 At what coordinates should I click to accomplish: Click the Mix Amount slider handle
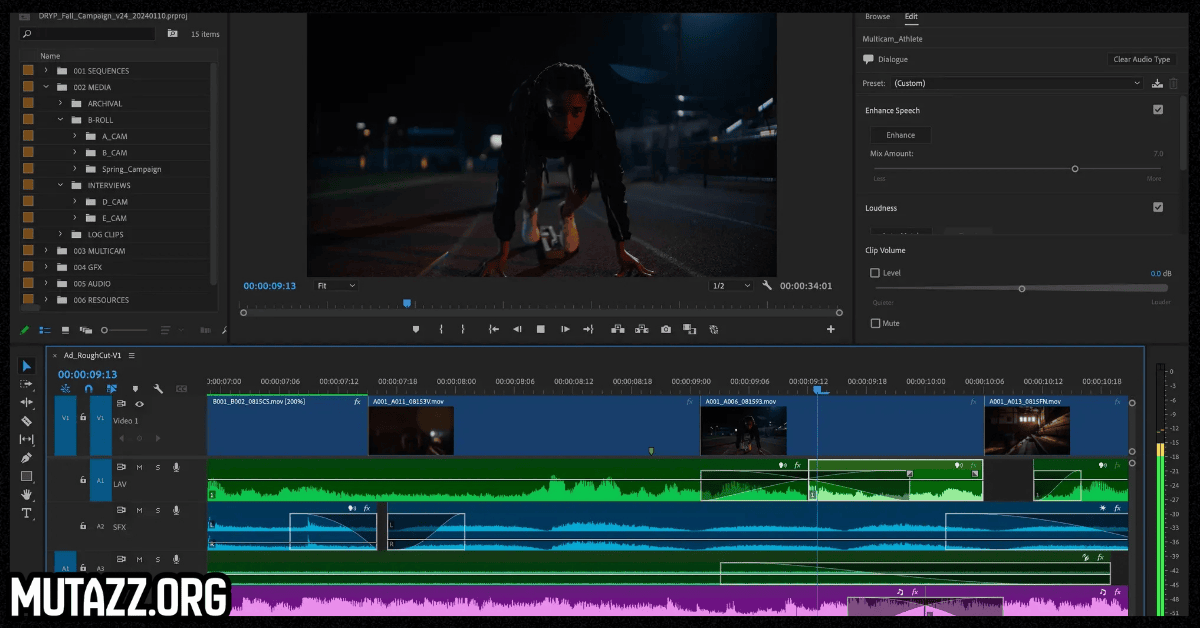coord(1075,169)
